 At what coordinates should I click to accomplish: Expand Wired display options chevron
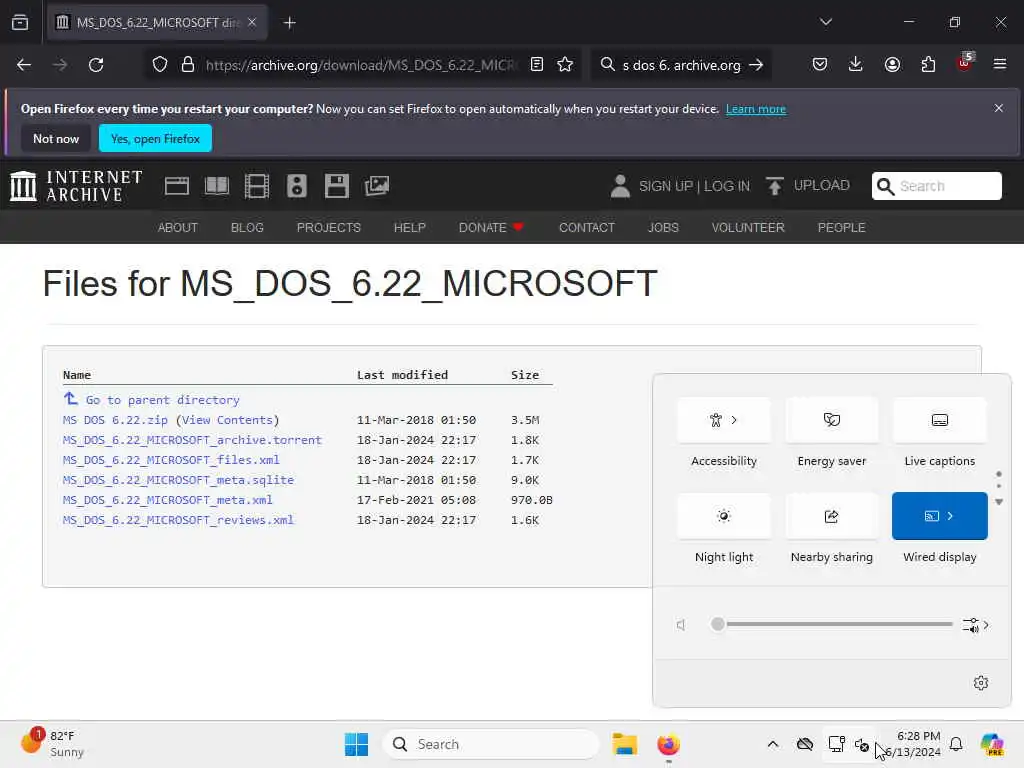pyautogui.click(x=950, y=516)
